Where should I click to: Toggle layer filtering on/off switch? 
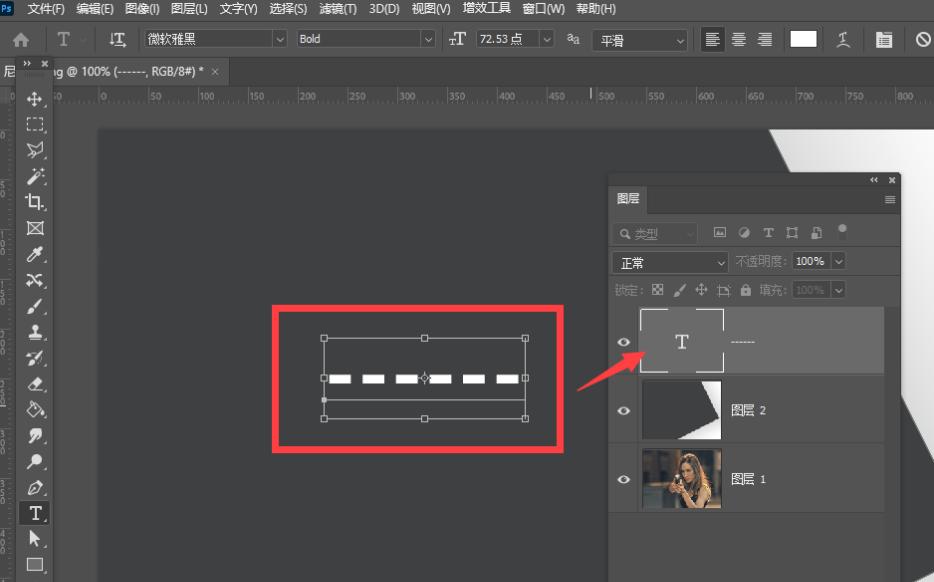tap(842, 231)
